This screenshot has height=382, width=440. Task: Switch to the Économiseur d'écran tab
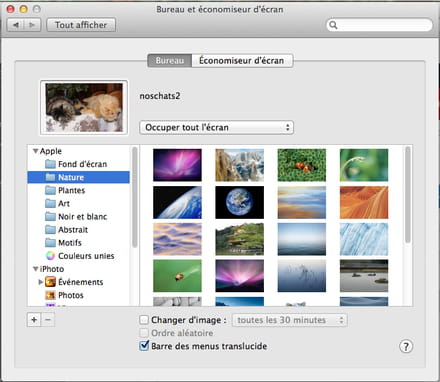242,61
